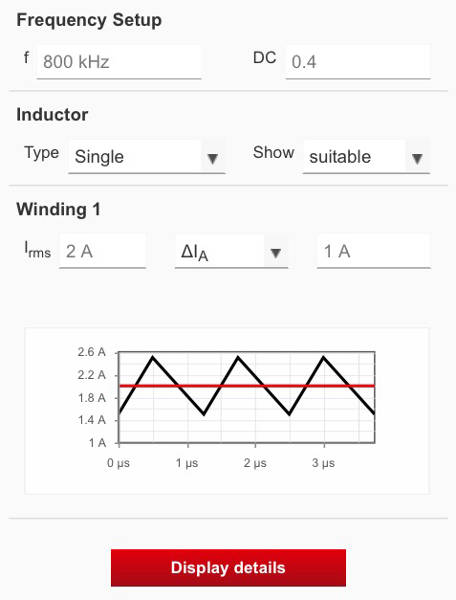Image resolution: width=456 pixels, height=600 pixels.
Task: Click the 3 µs time axis label
Action: tap(323, 463)
